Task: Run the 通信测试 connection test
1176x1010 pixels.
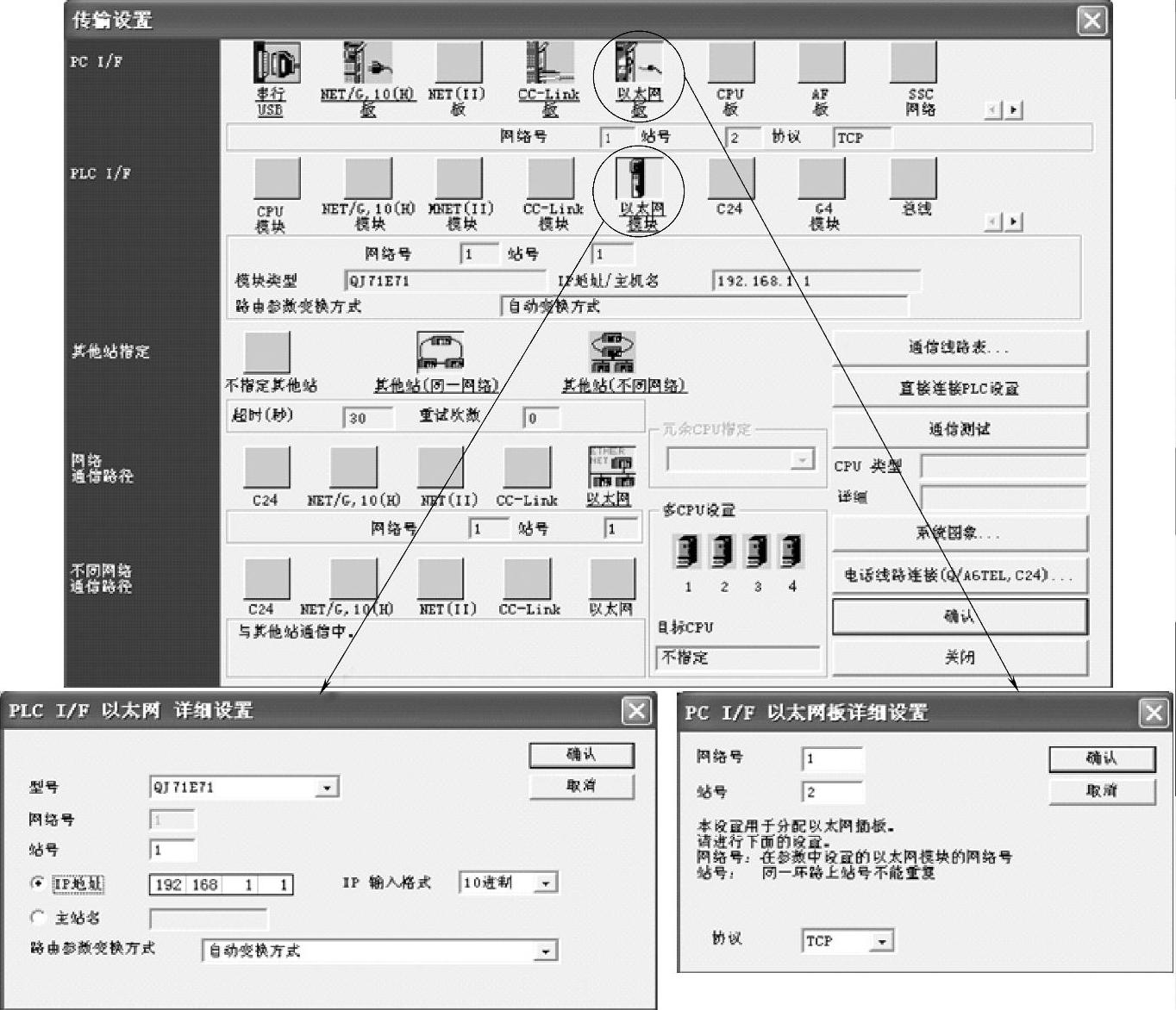Action: pos(959,429)
